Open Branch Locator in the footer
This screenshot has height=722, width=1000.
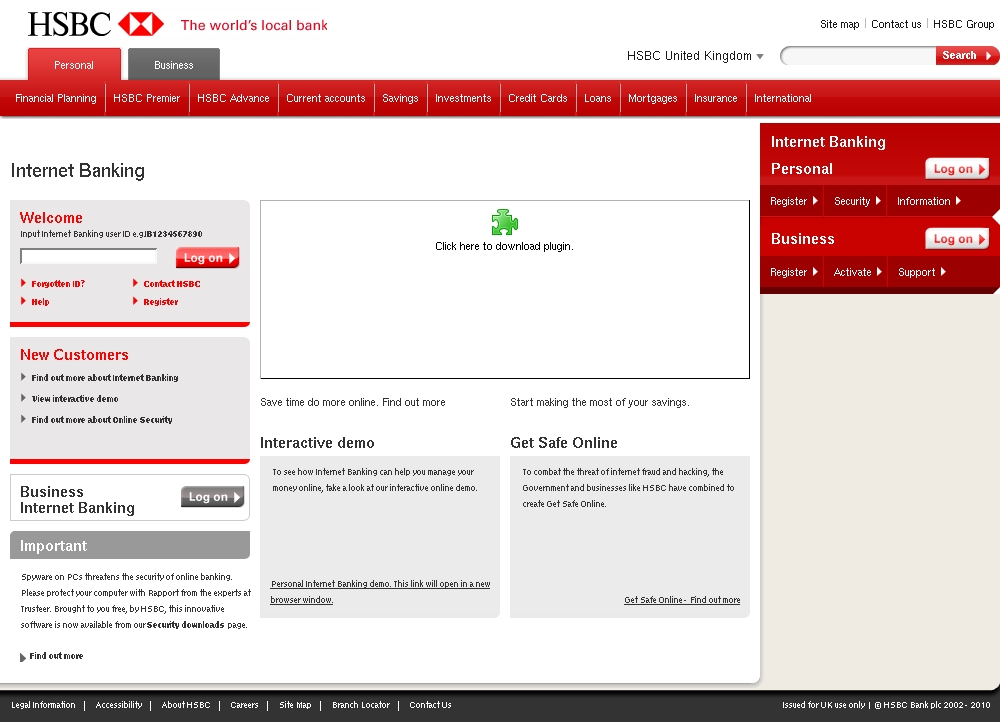(x=361, y=705)
